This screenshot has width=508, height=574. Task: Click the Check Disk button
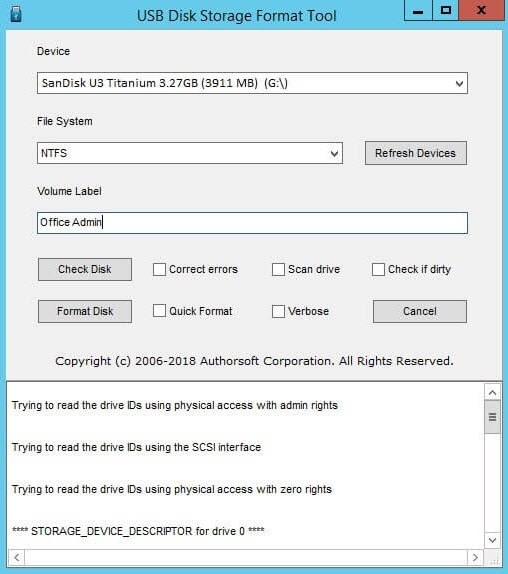pos(85,269)
